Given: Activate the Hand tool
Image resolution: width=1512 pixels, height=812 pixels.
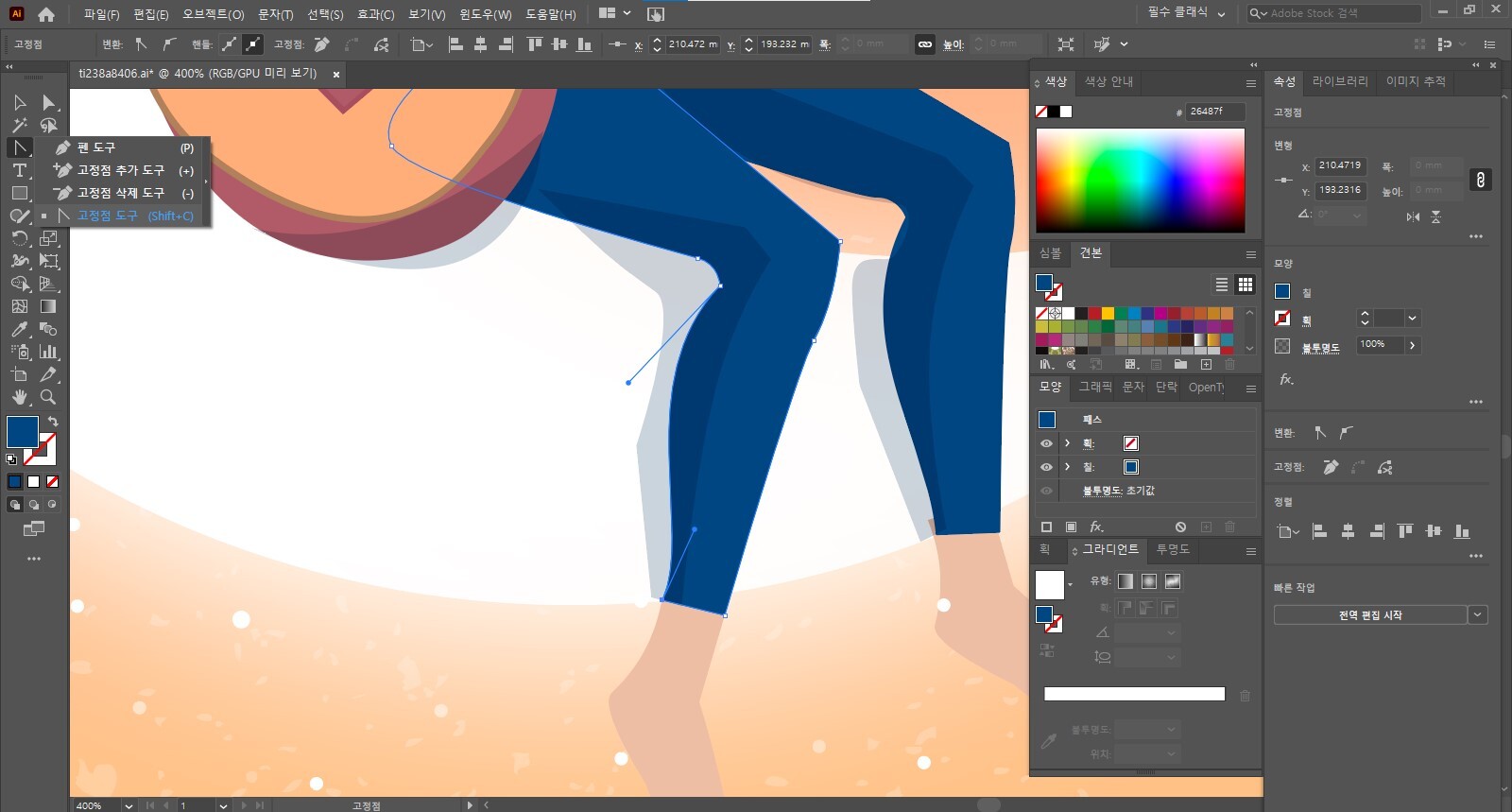Looking at the screenshot, I should click(x=19, y=397).
